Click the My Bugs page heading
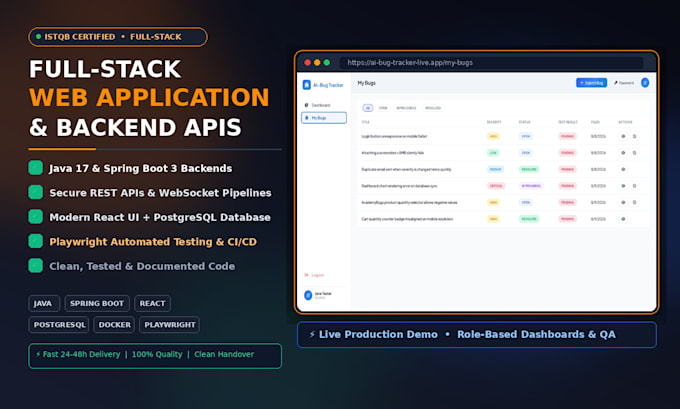Image resolution: width=680 pixels, height=409 pixels. [366, 83]
